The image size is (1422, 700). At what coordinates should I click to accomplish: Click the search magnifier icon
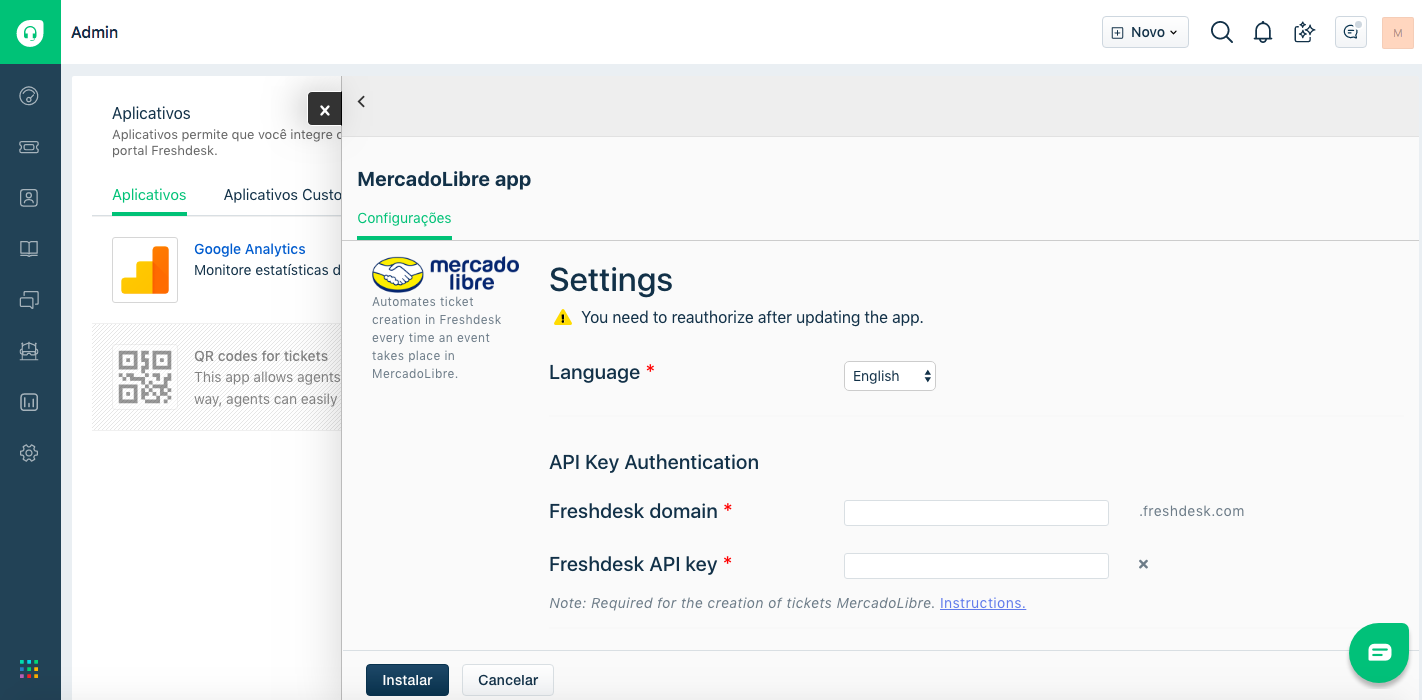[1221, 32]
